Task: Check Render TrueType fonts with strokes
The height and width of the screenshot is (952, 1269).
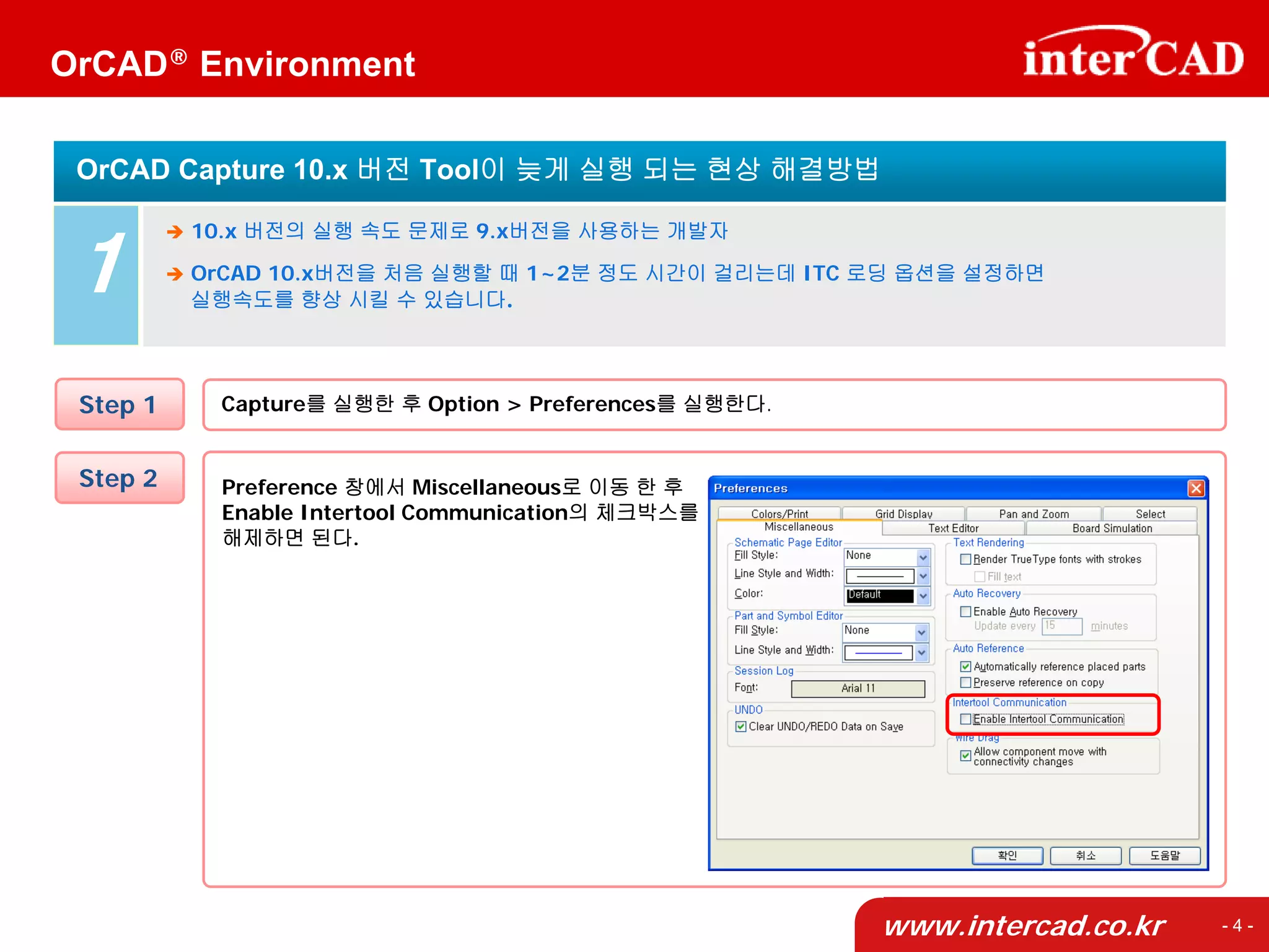Action: point(965,559)
